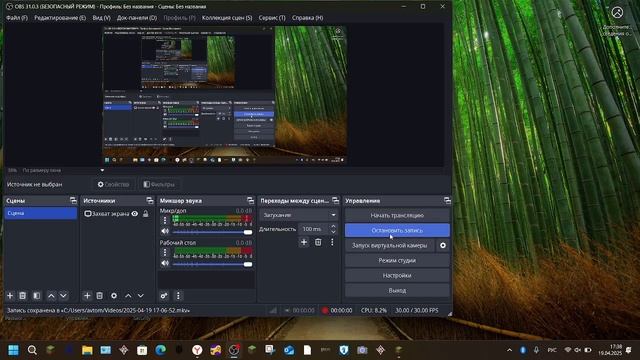Enable Режим студии button
The height and width of the screenshot is (360, 640).
coord(397,260)
